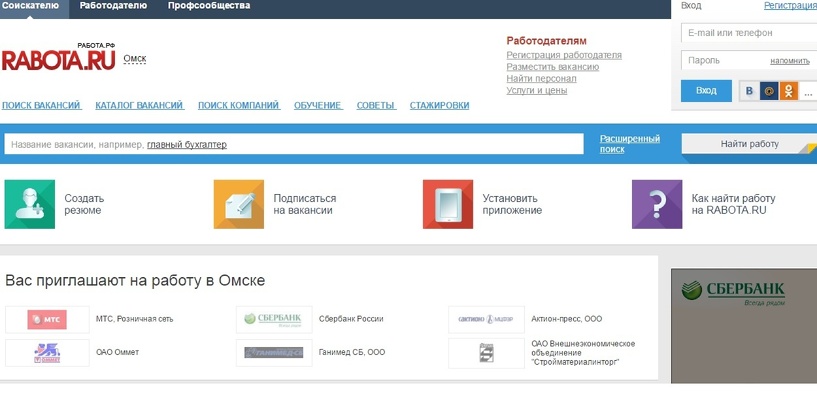Screen dimensions: 817x400
Task: Open the КАТАЛОГ ВАКАНСИЙ link
Action: pyautogui.click(x=139, y=105)
